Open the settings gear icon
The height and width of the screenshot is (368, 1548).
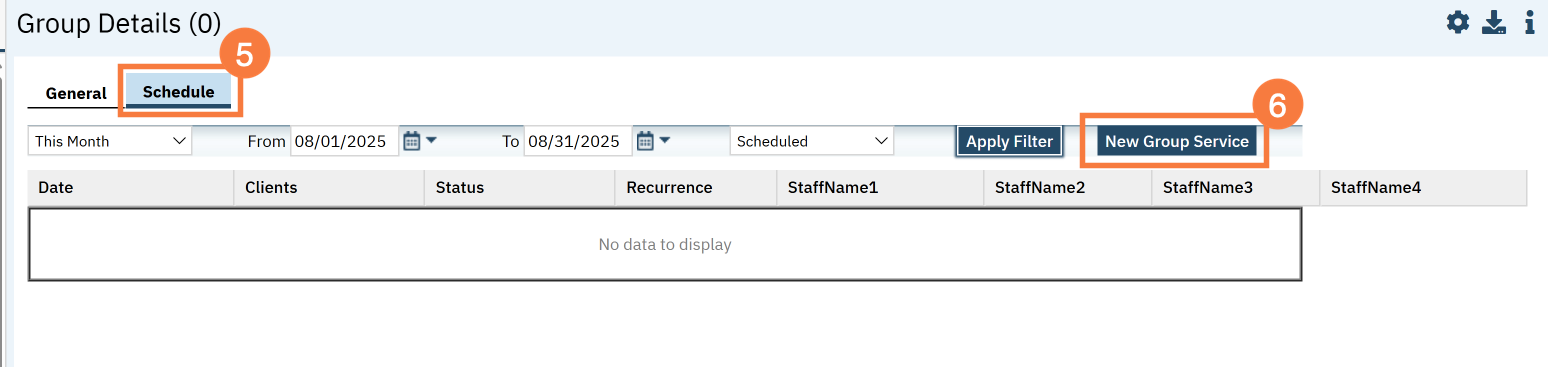point(1458,22)
